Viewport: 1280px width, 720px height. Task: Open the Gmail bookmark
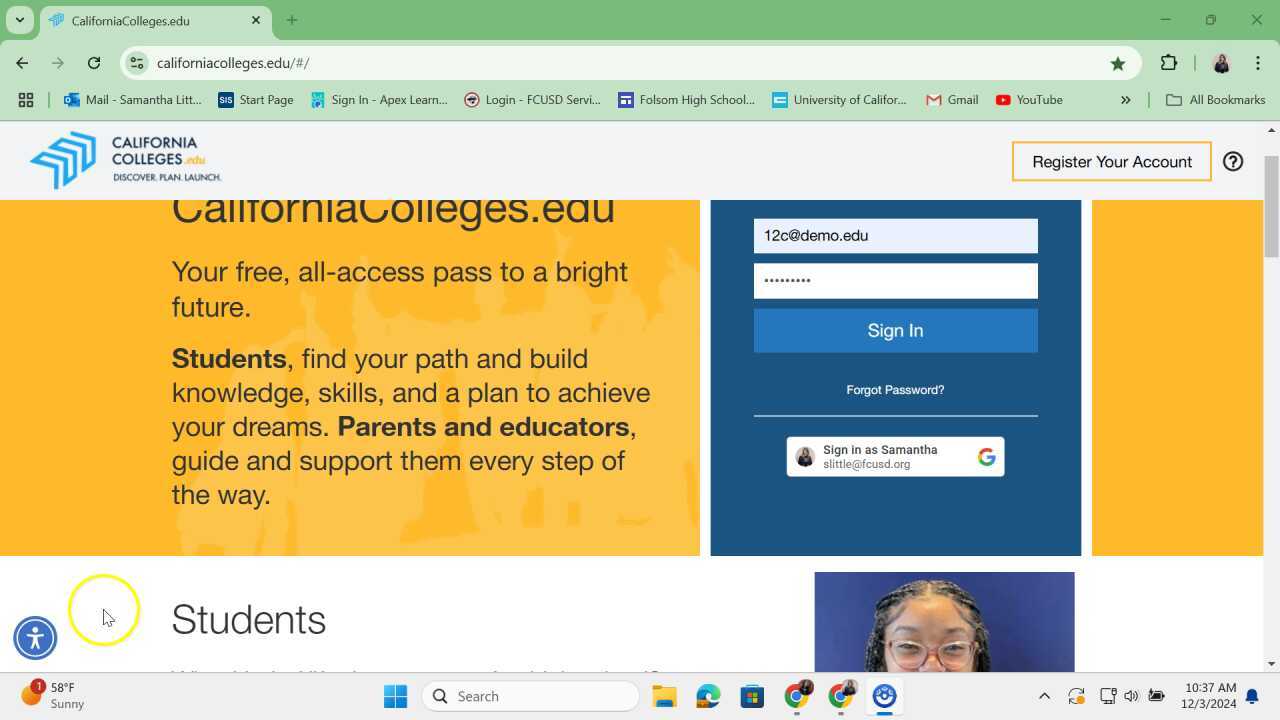pyautogui.click(x=952, y=100)
